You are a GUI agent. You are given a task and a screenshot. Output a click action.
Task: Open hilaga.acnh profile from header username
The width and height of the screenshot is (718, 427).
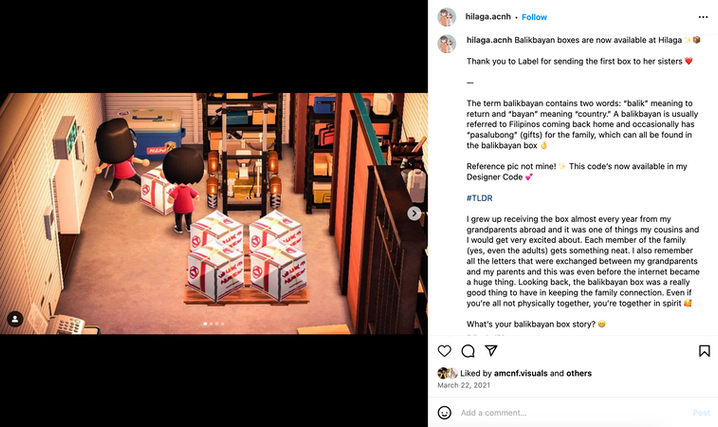[488, 16]
